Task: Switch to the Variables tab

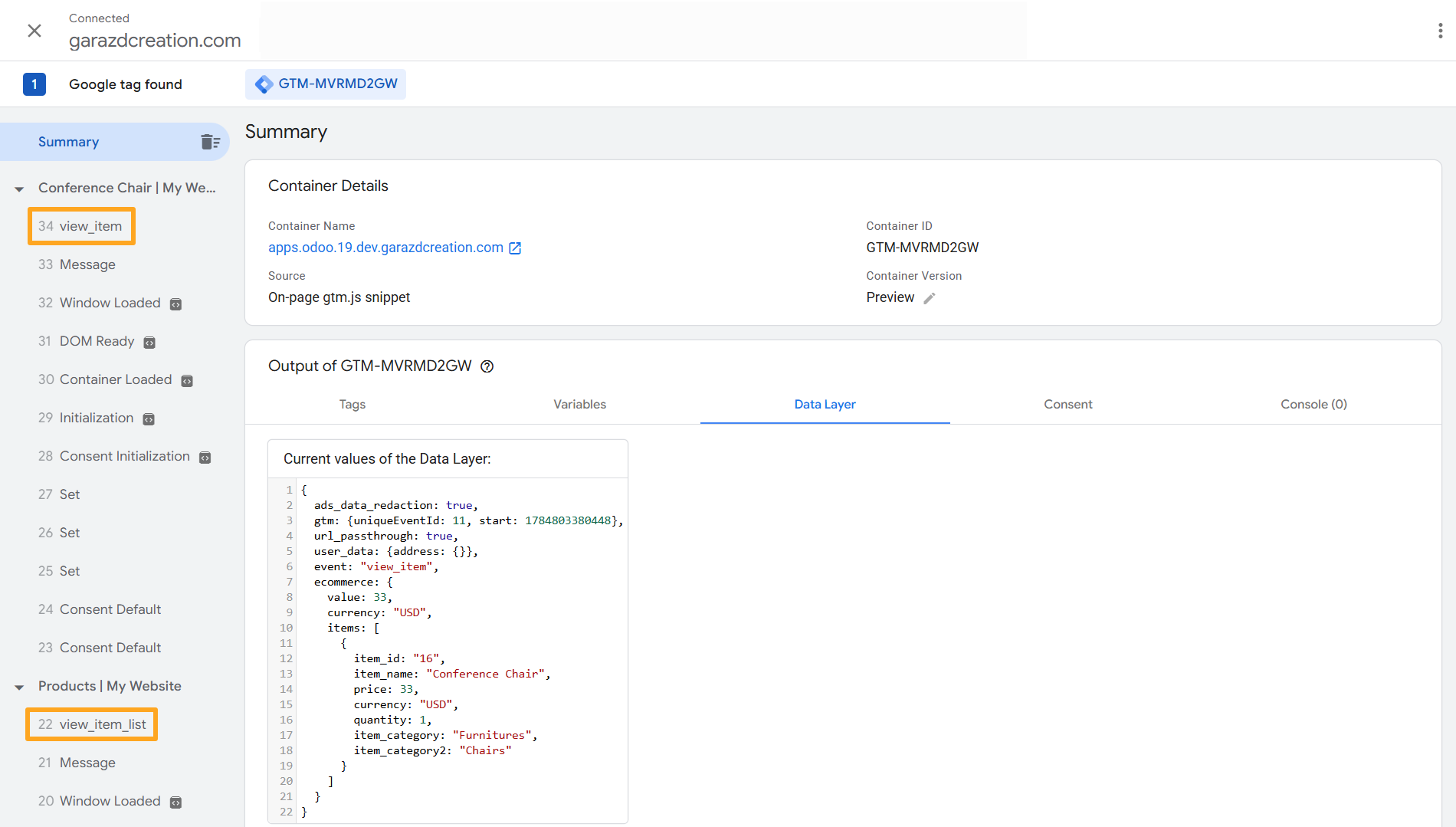Action: (580, 404)
